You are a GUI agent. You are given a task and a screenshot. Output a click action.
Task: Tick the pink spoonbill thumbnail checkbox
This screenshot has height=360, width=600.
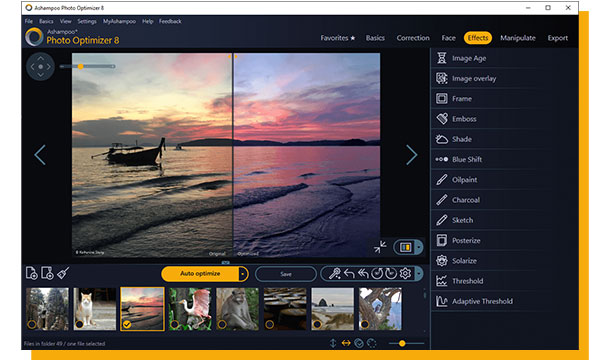[x=174, y=324]
